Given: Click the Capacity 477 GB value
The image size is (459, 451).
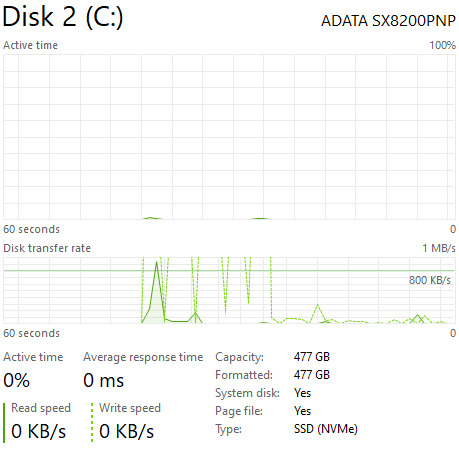Looking at the screenshot, I should 312,357.
